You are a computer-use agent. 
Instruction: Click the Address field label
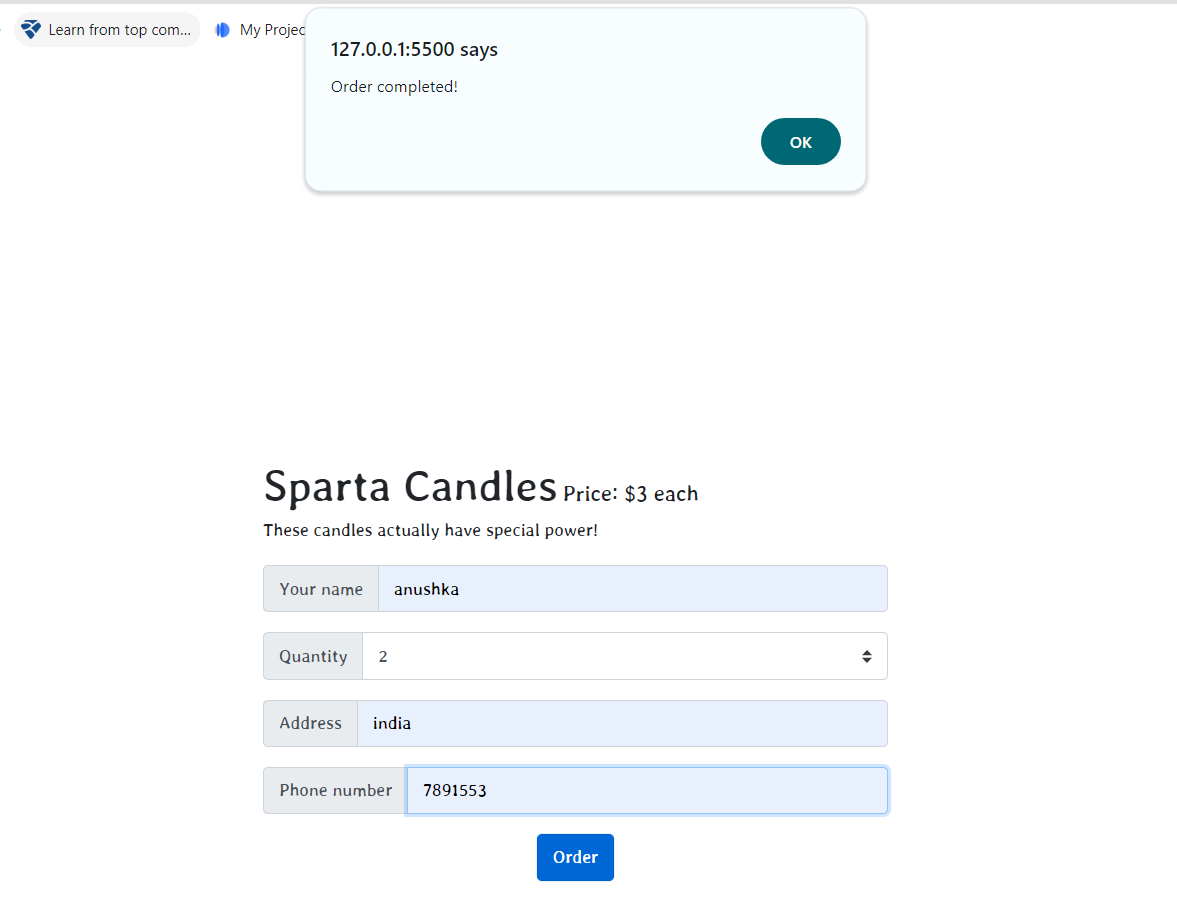(x=310, y=723)
